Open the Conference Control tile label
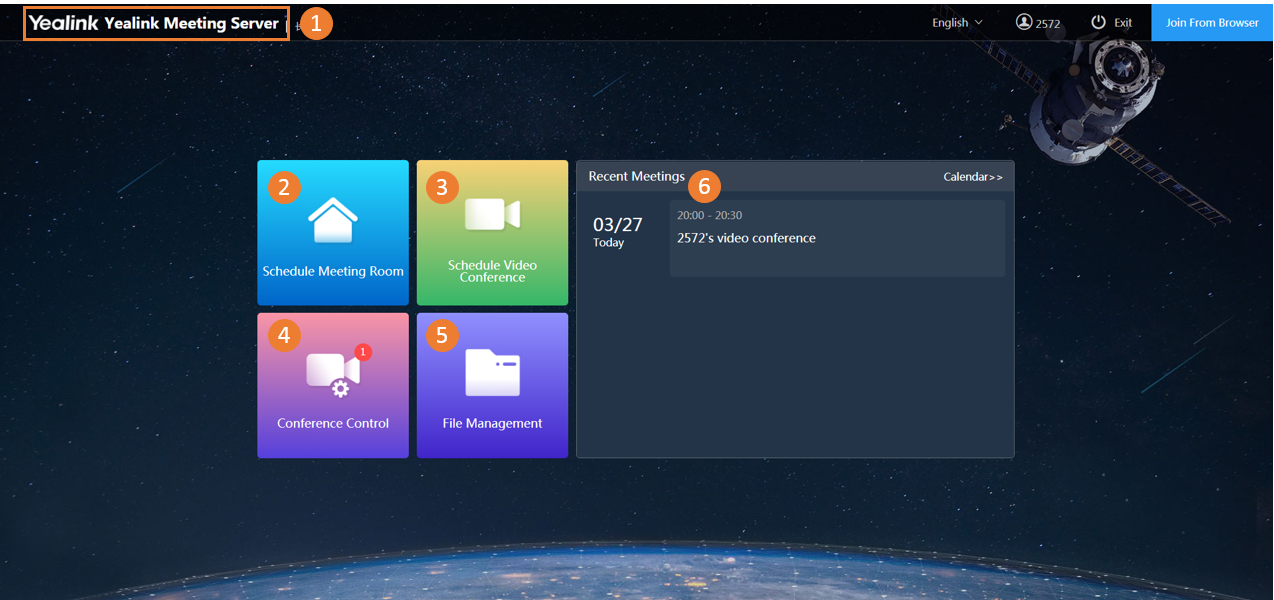 click(333, 423)
